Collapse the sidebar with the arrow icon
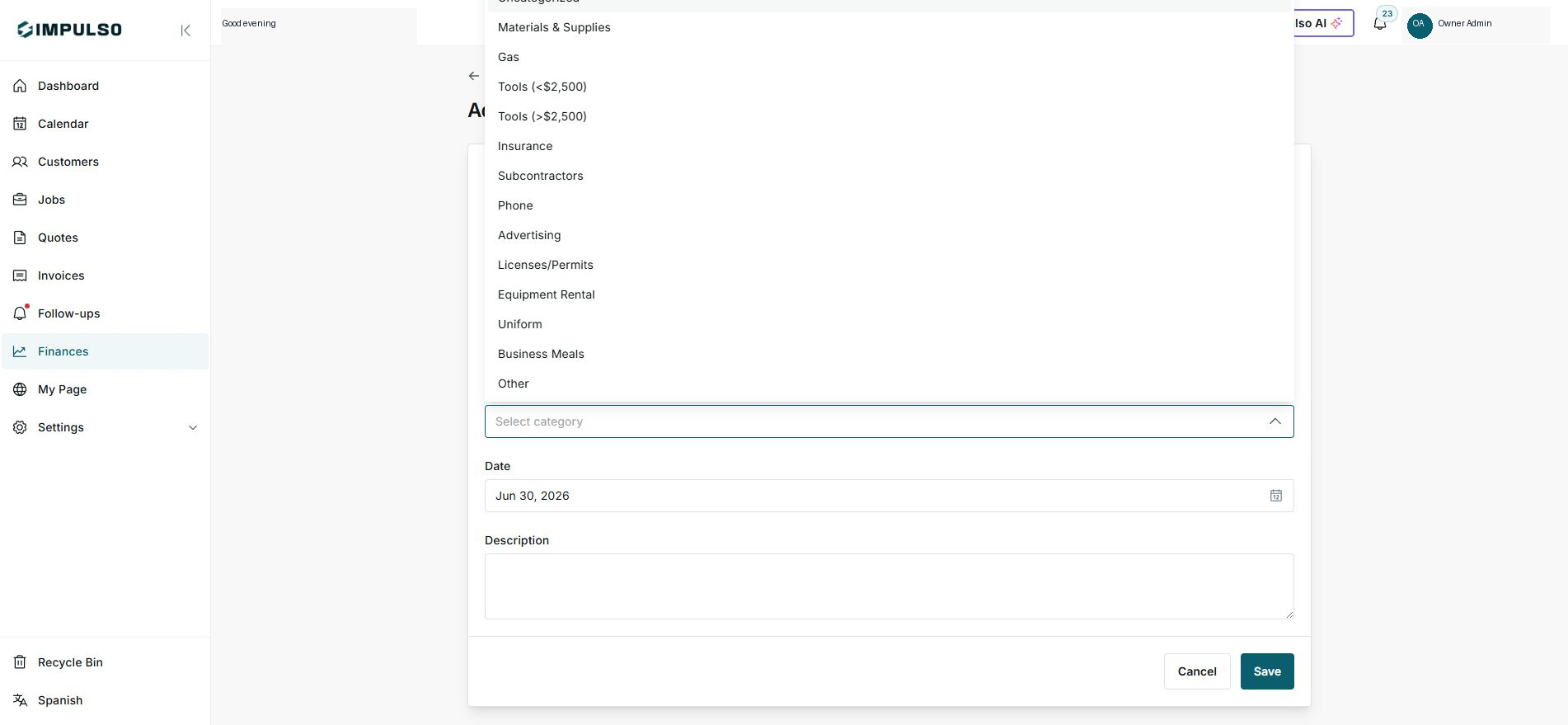 (x=185, y=31)
